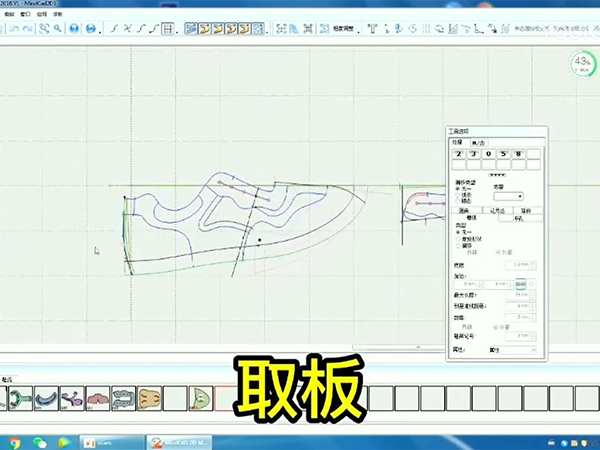Click the undo arrow in the toolbar
The width and height of the screenshot is (600, 450).
(14, 29)
